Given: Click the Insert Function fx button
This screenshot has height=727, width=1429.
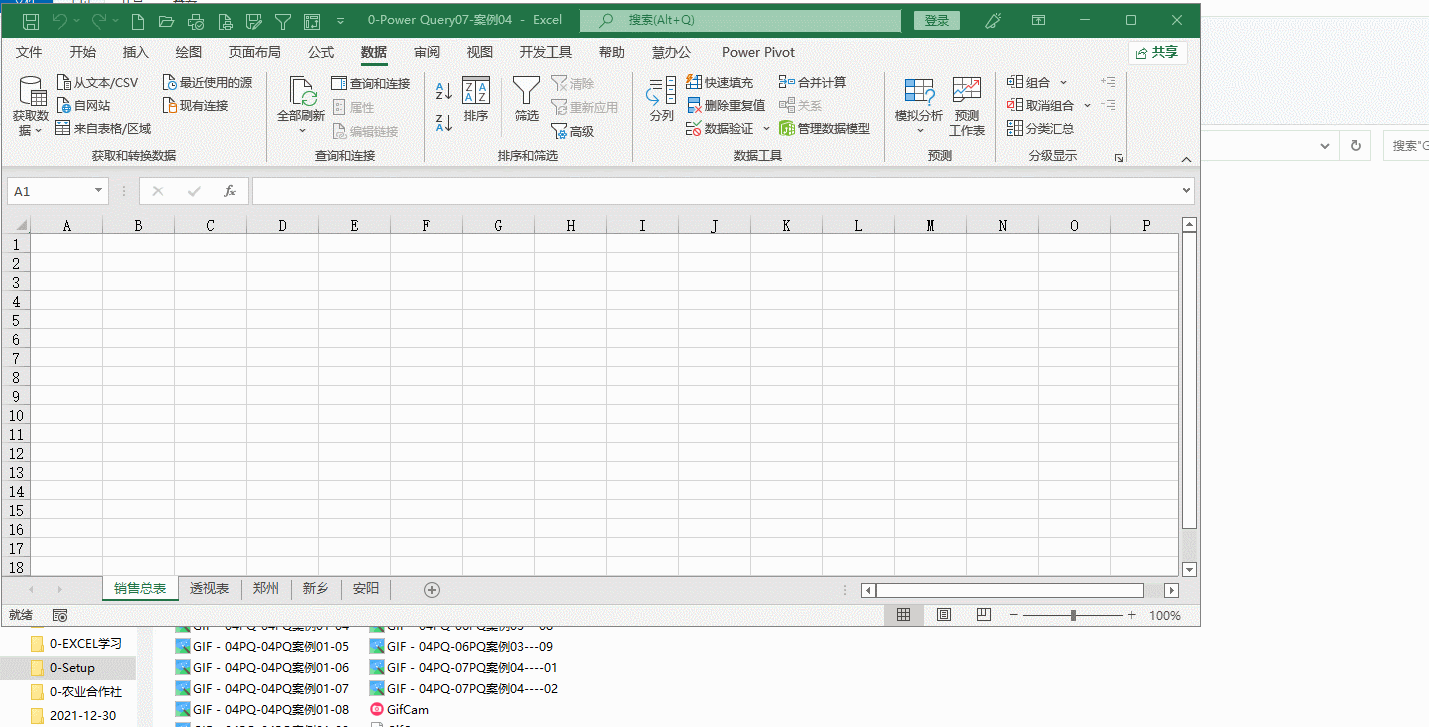Looking at the screenshot, I should (229, 191).
